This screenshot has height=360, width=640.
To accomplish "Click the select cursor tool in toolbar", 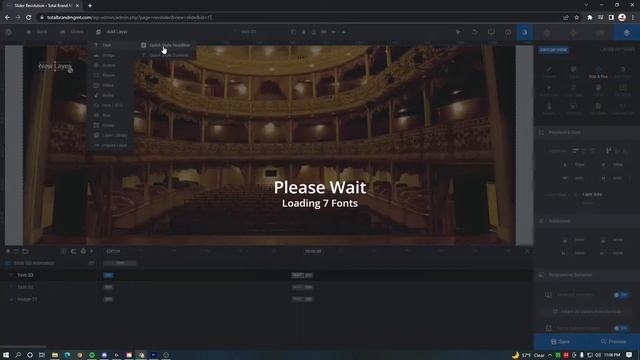I will 458,32.
